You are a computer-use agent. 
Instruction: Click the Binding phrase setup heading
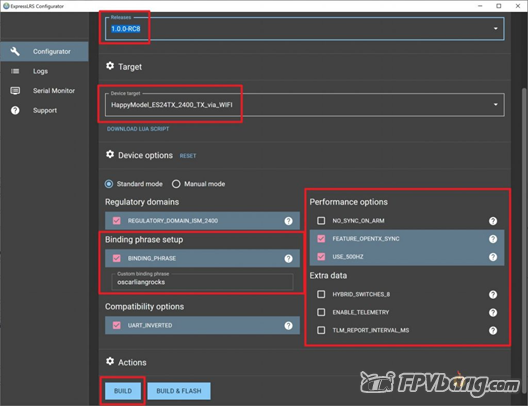[144, 240]
